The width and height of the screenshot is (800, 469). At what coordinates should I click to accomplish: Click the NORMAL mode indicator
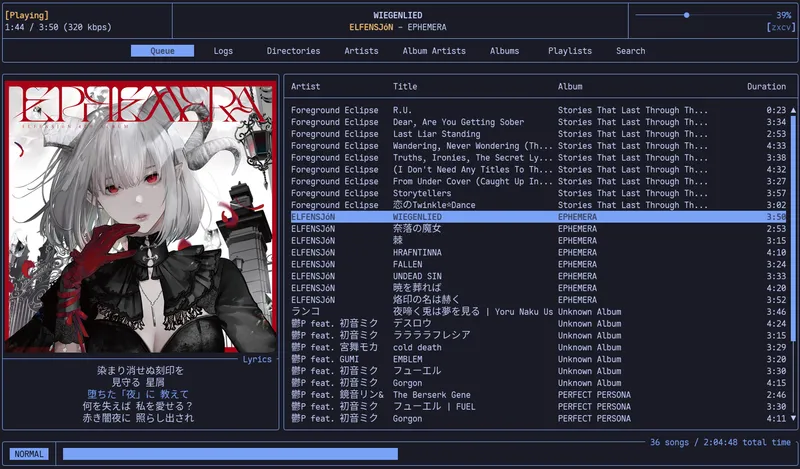29,454
